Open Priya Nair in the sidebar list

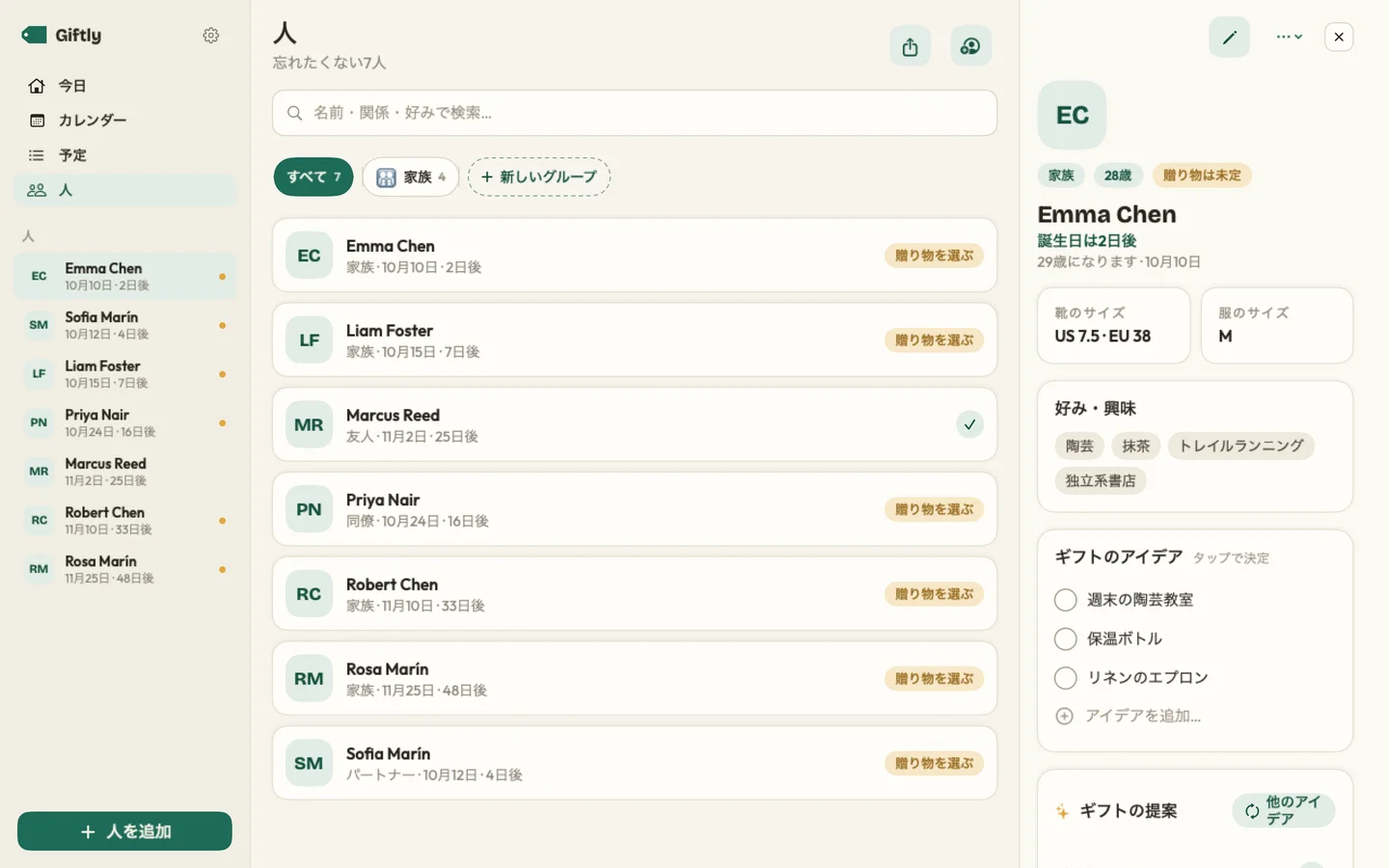pos(125,422)
